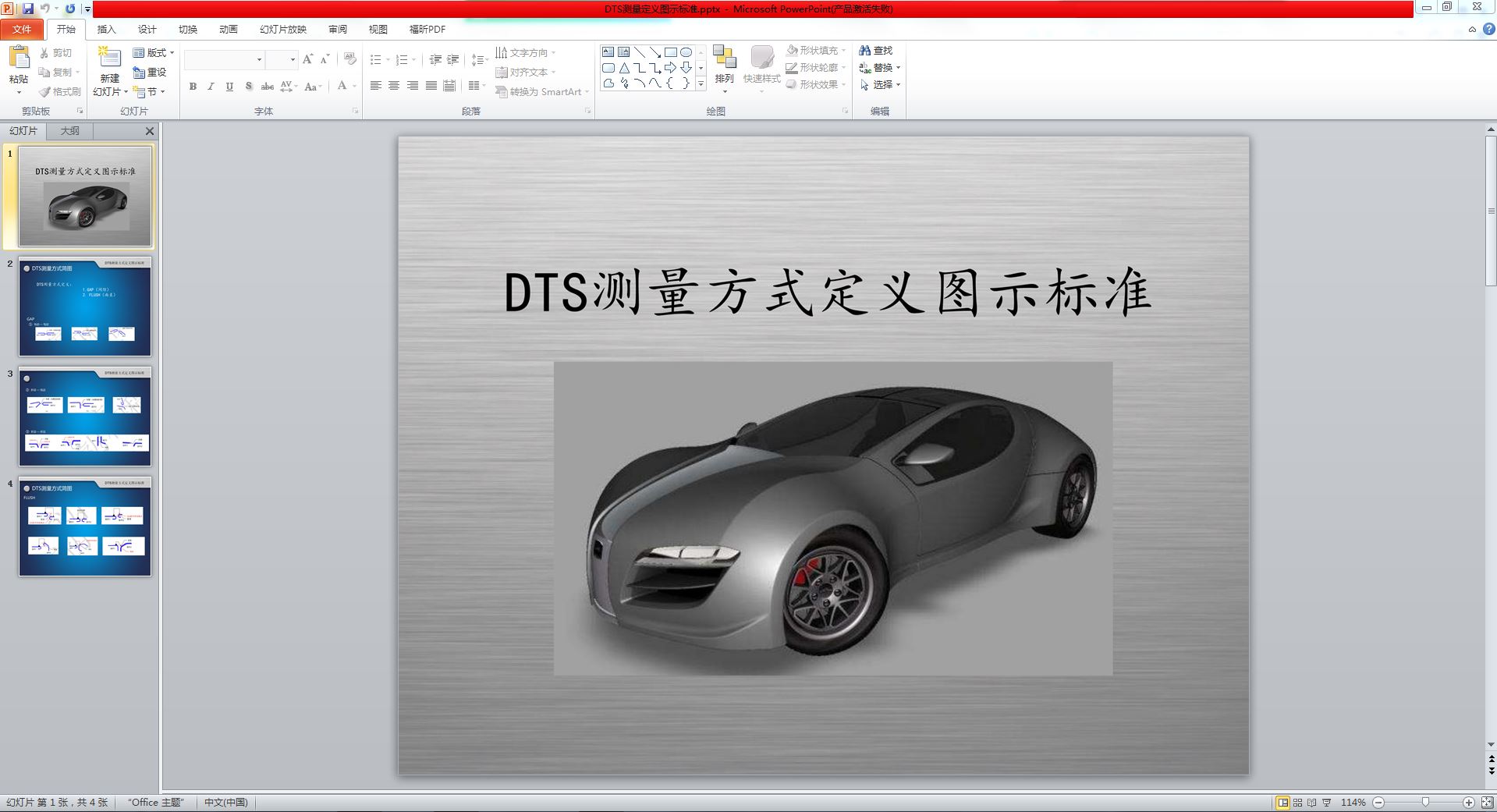
Task: Click the 替换 (Replace) icon
Action: pyautogui.click(x=880, y=67)
